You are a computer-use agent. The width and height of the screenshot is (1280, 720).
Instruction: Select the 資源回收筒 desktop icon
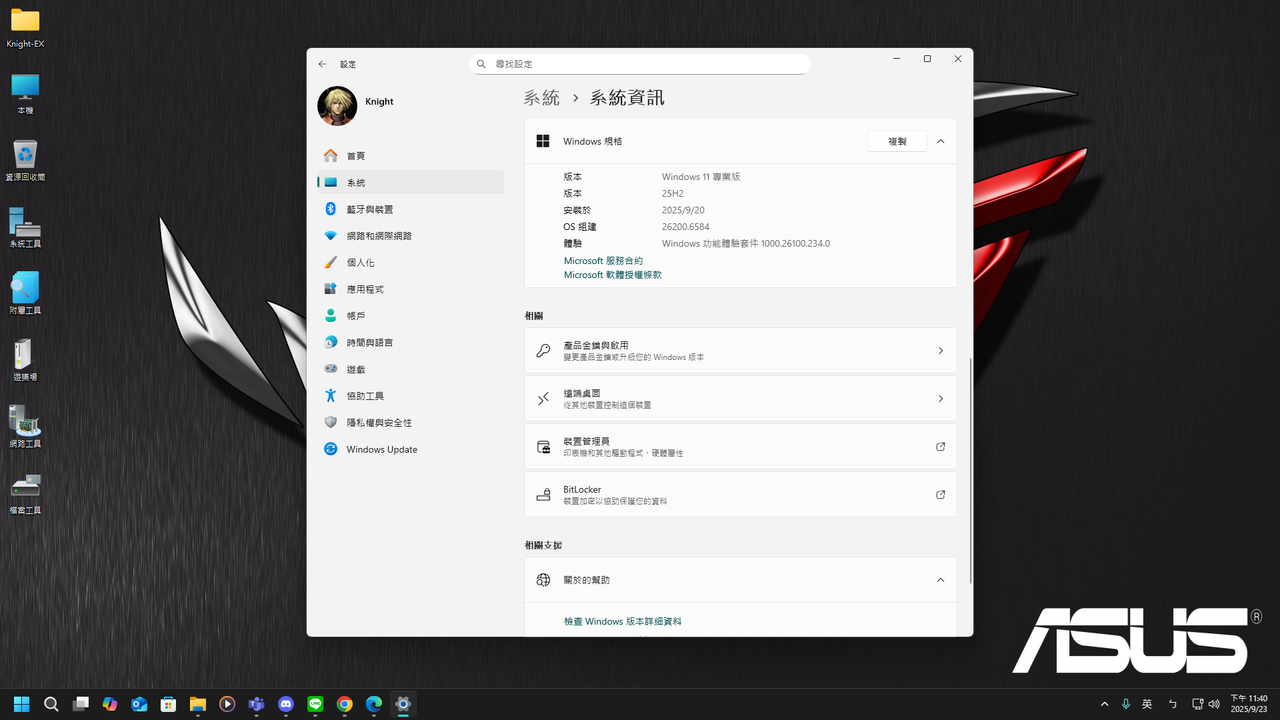click(x=25, y=161)
